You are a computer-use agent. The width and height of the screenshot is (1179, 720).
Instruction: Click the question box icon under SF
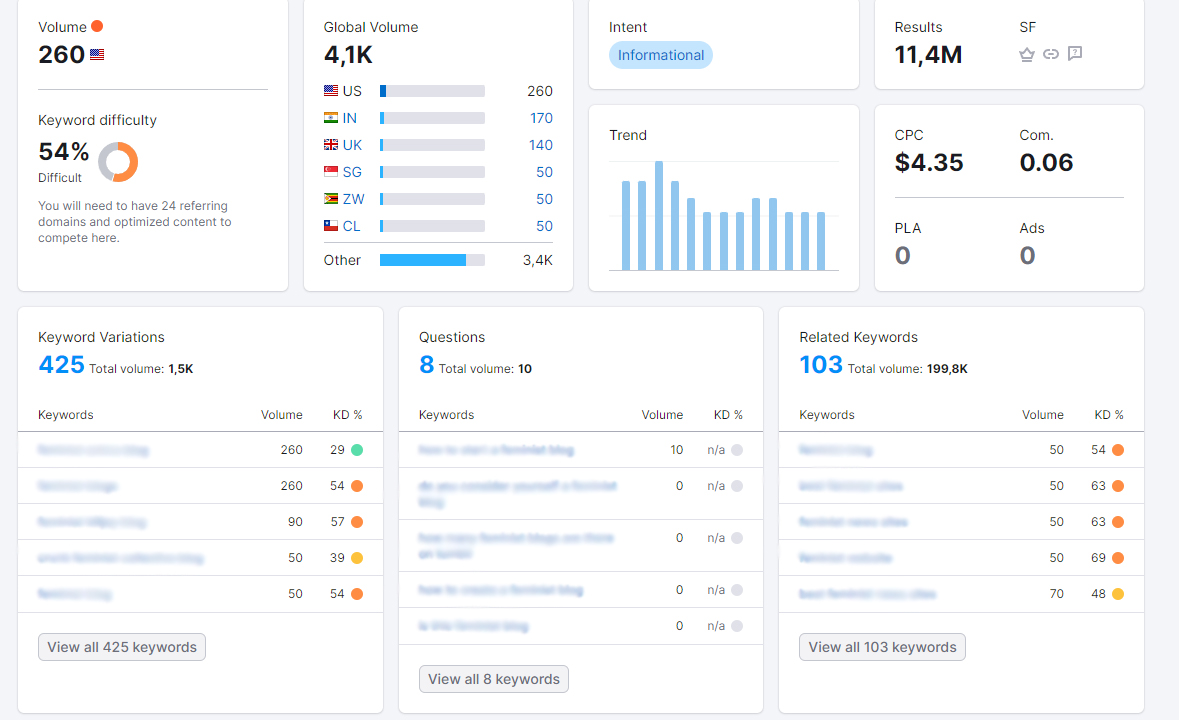1075,53
